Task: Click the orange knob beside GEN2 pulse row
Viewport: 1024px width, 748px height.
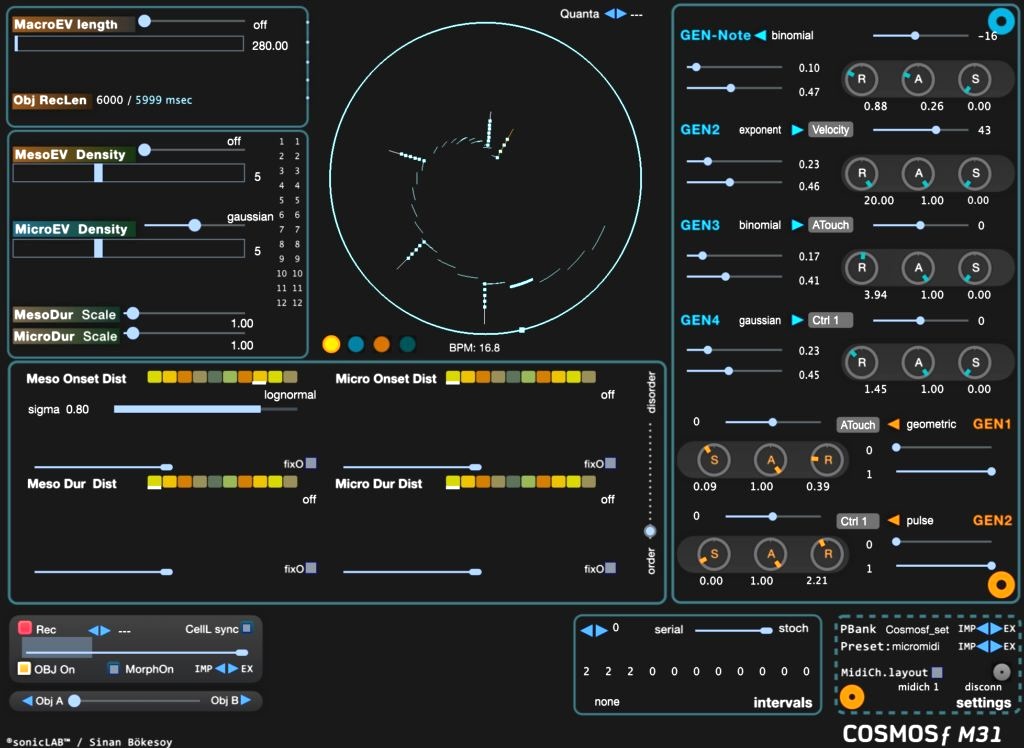Action: pyautogui.click(x=1001, y=584)
